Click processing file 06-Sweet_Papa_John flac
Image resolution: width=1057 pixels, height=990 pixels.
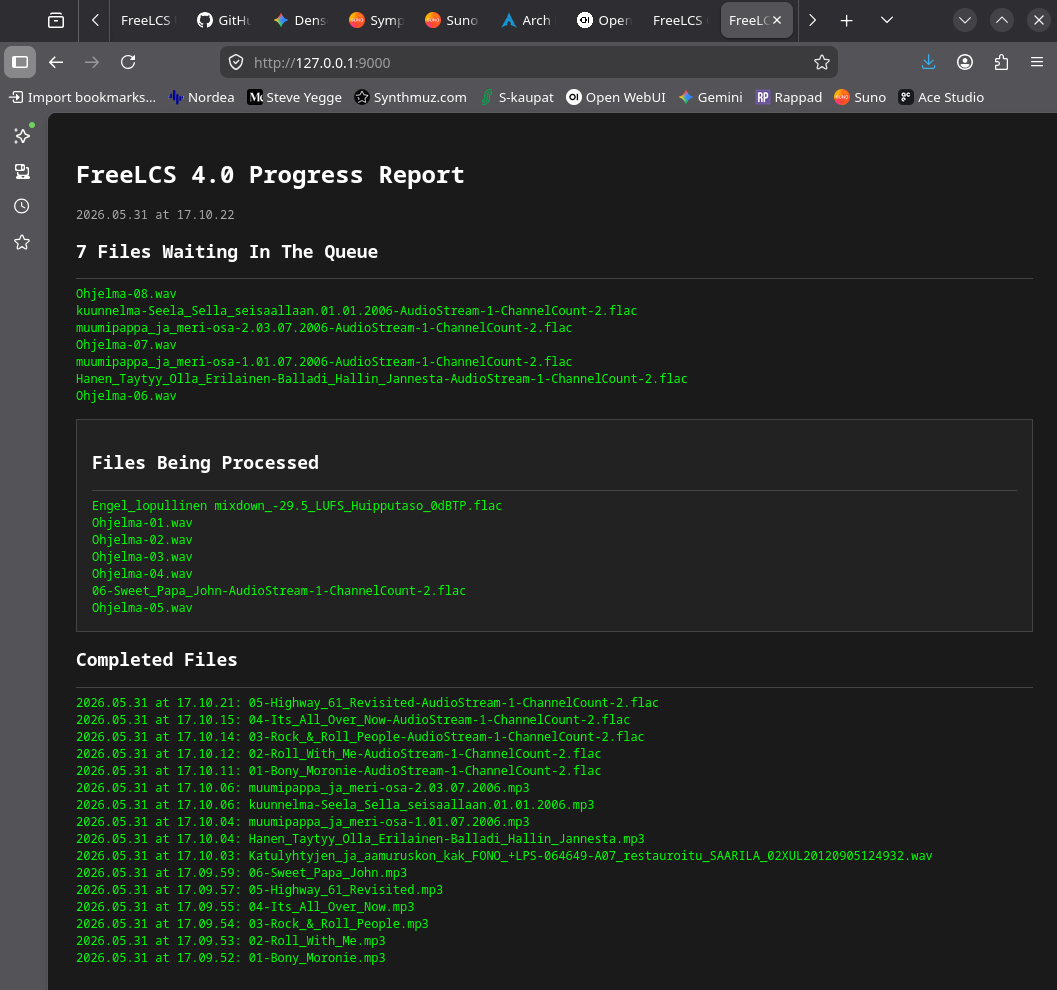tap(279, 590)
